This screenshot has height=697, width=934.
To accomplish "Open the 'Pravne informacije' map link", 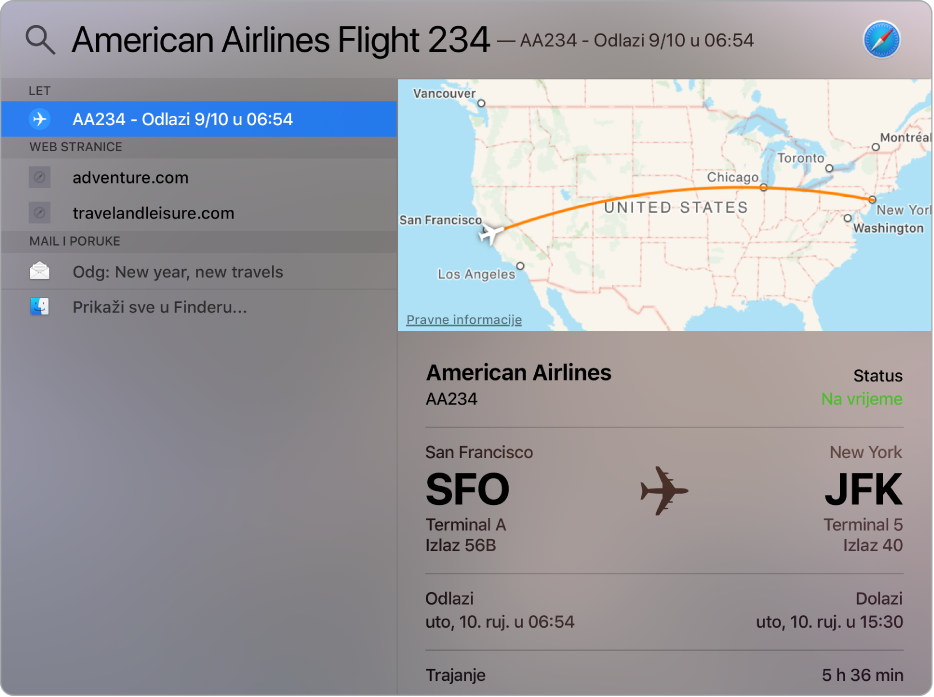I will pyautogui.click(x=464, y=320).
